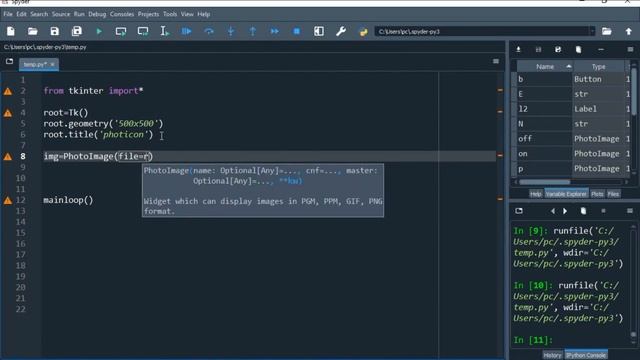The image size is (640, 360).
Task: Open console tab browse icon
Action: point(519,211)
